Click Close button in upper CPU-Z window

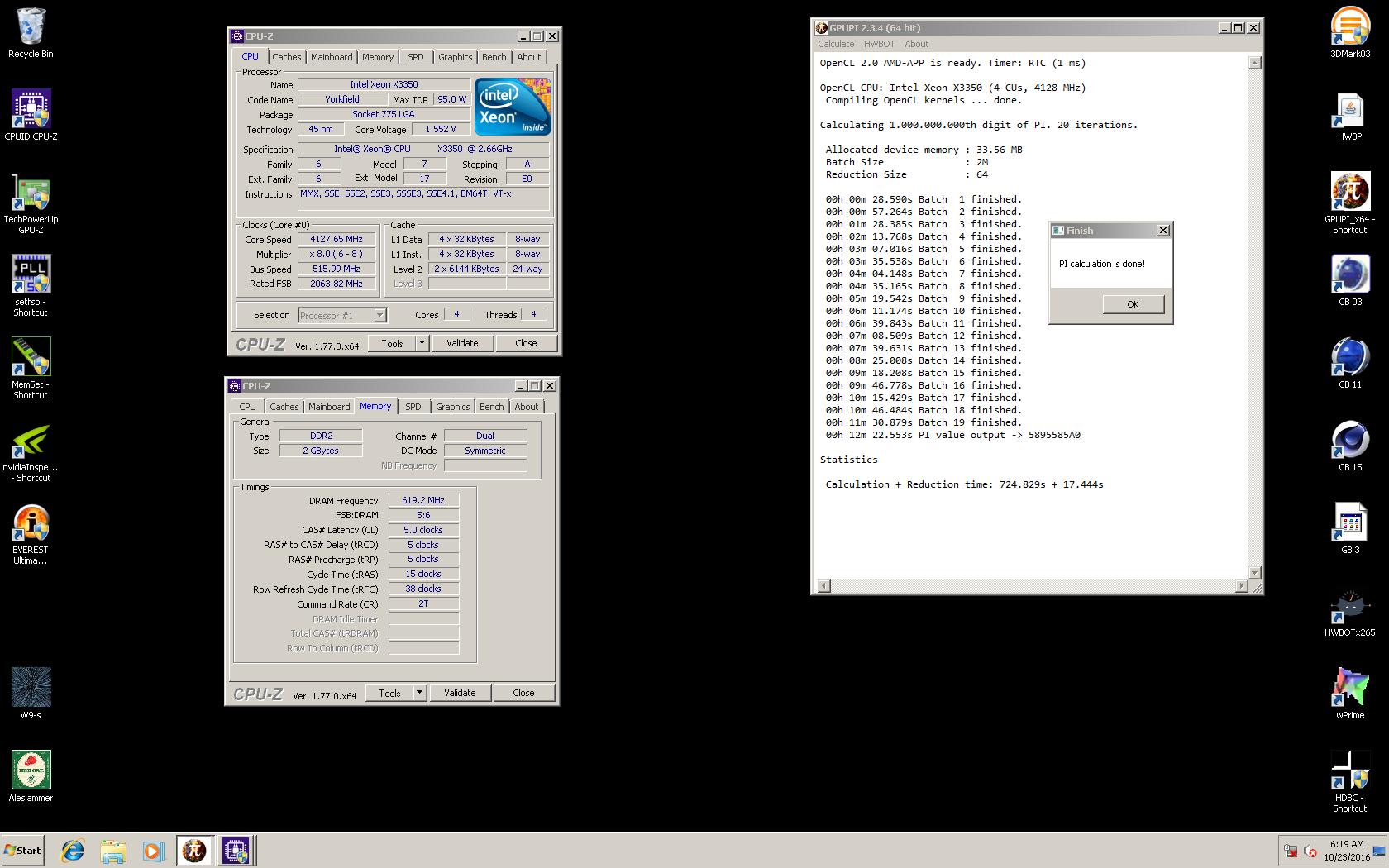click(526, 343)
